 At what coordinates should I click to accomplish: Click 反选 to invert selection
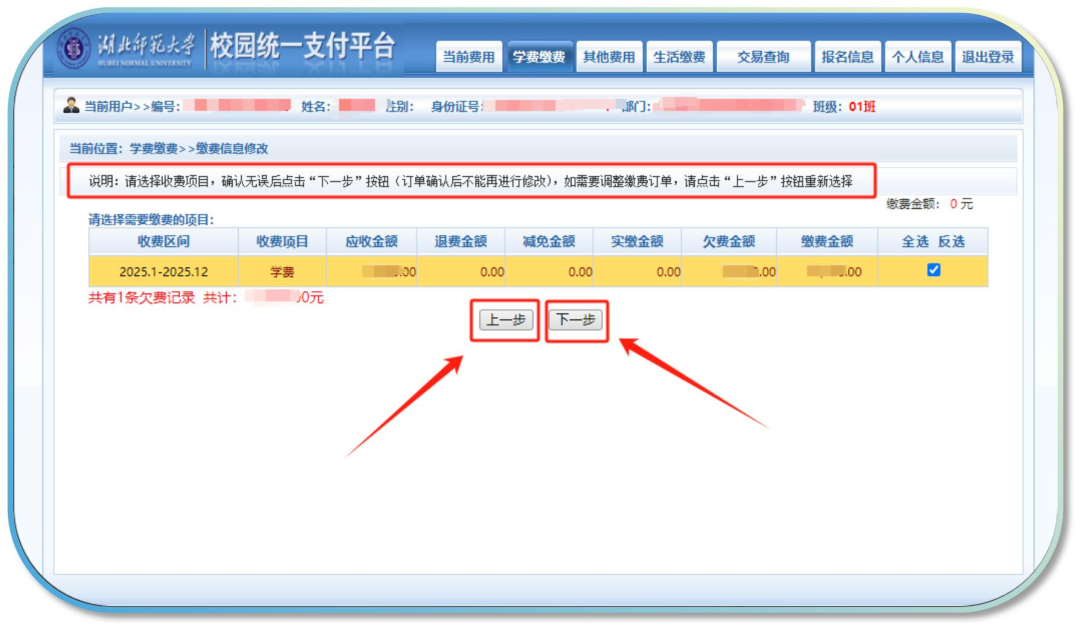[x=951, y=242]
